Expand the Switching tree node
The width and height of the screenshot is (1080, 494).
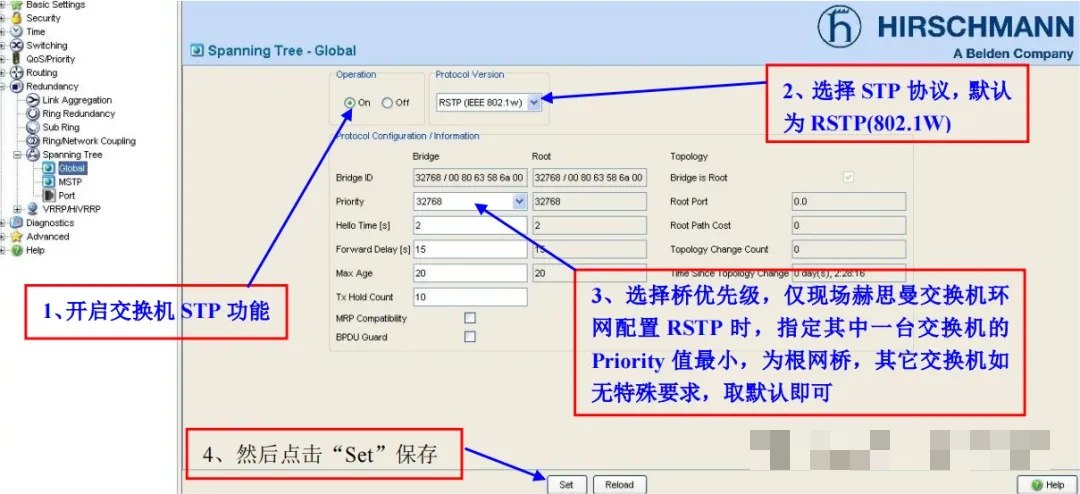(3, 45)
